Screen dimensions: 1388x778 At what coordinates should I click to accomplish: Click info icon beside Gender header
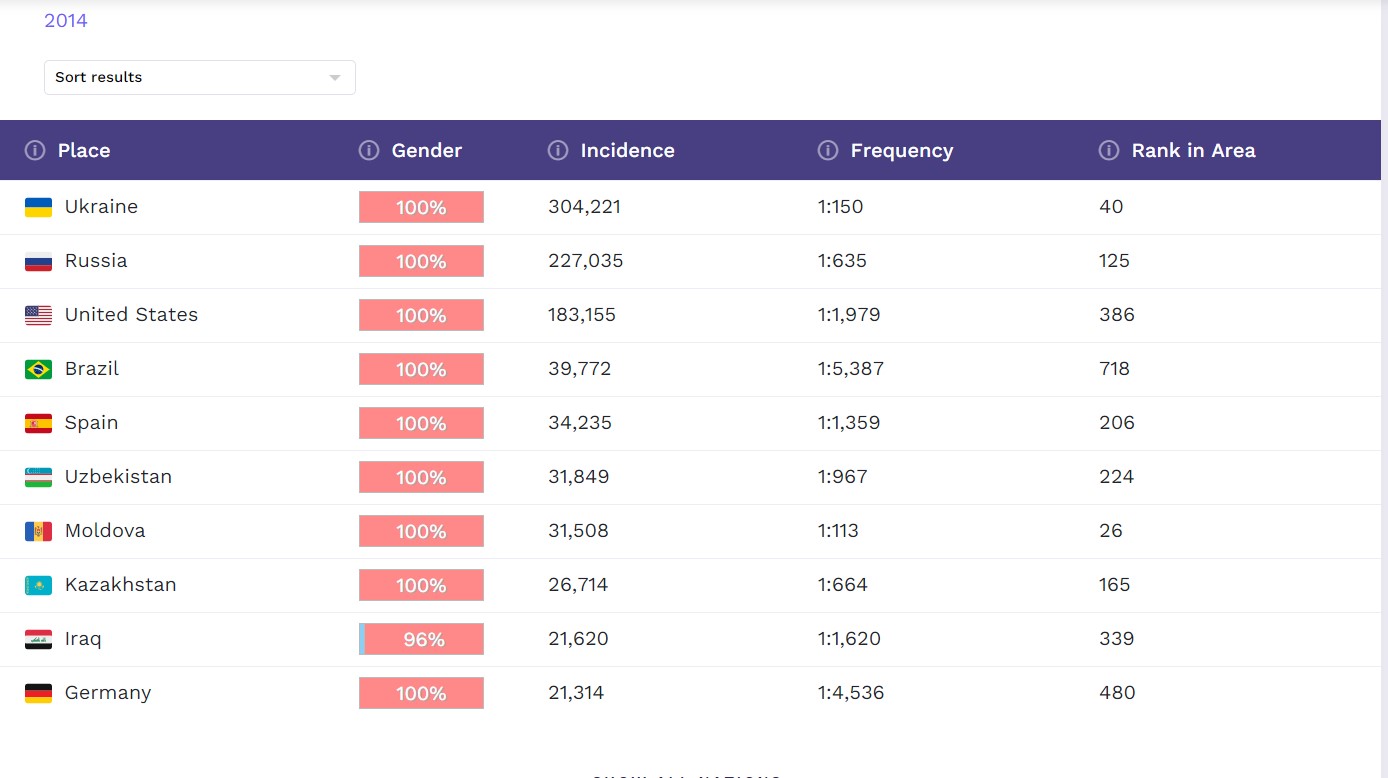[369, 150]
